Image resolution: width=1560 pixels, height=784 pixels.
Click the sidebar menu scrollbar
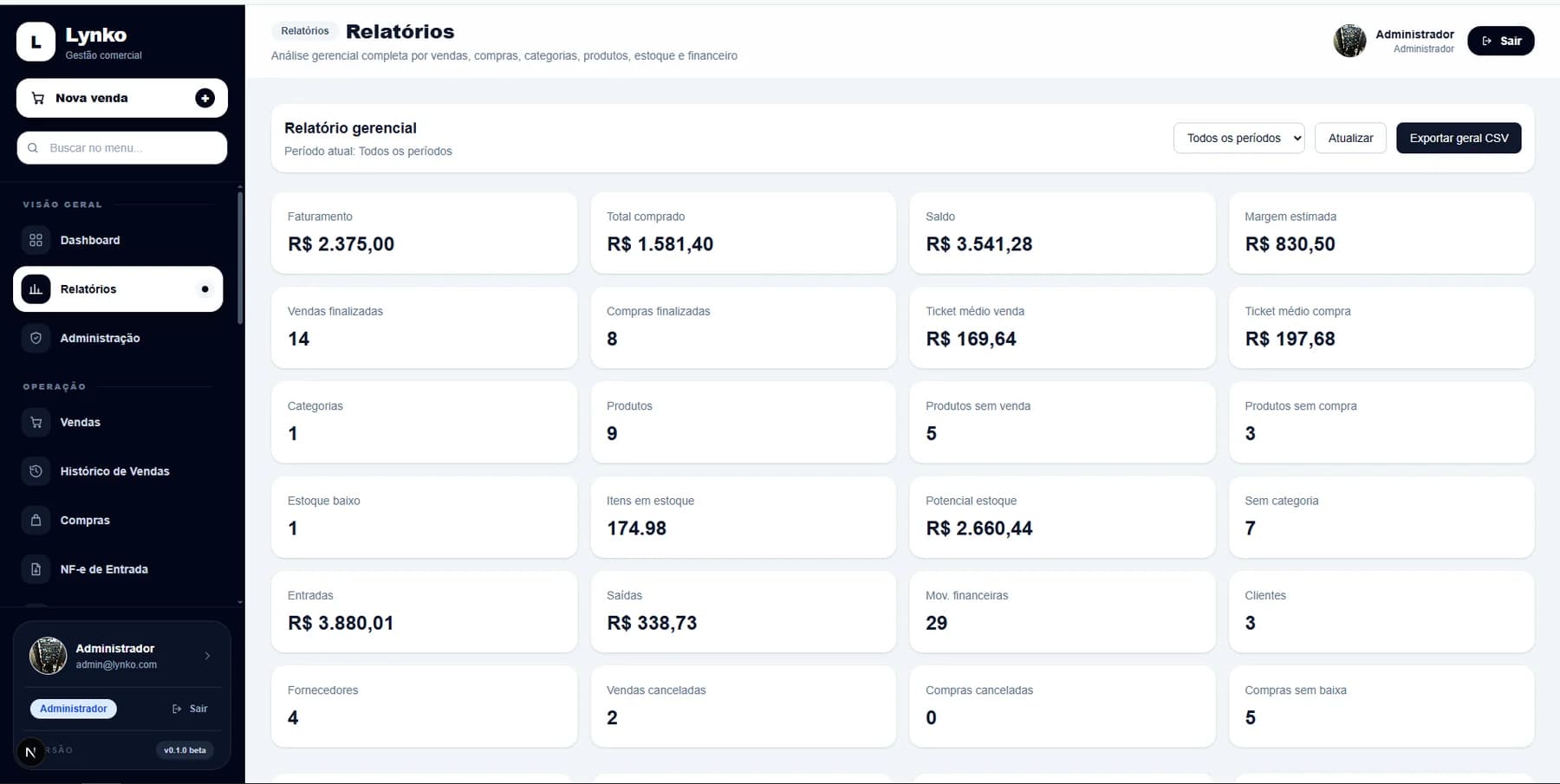coord(240,258)
